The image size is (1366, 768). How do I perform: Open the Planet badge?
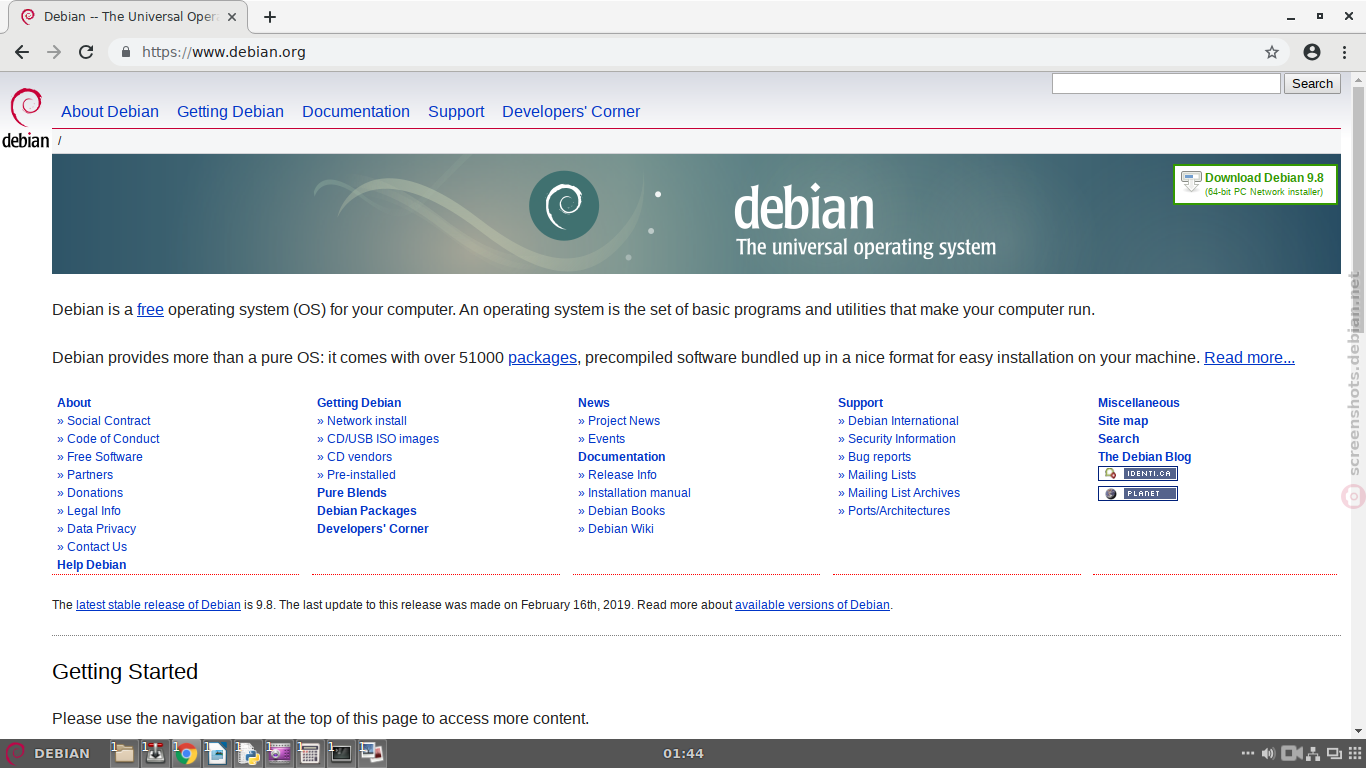[x=1138, y=494]
